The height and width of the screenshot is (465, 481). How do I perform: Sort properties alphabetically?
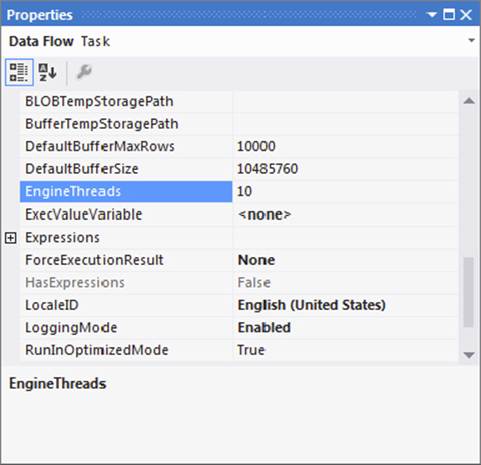click(x=47, y=72)
